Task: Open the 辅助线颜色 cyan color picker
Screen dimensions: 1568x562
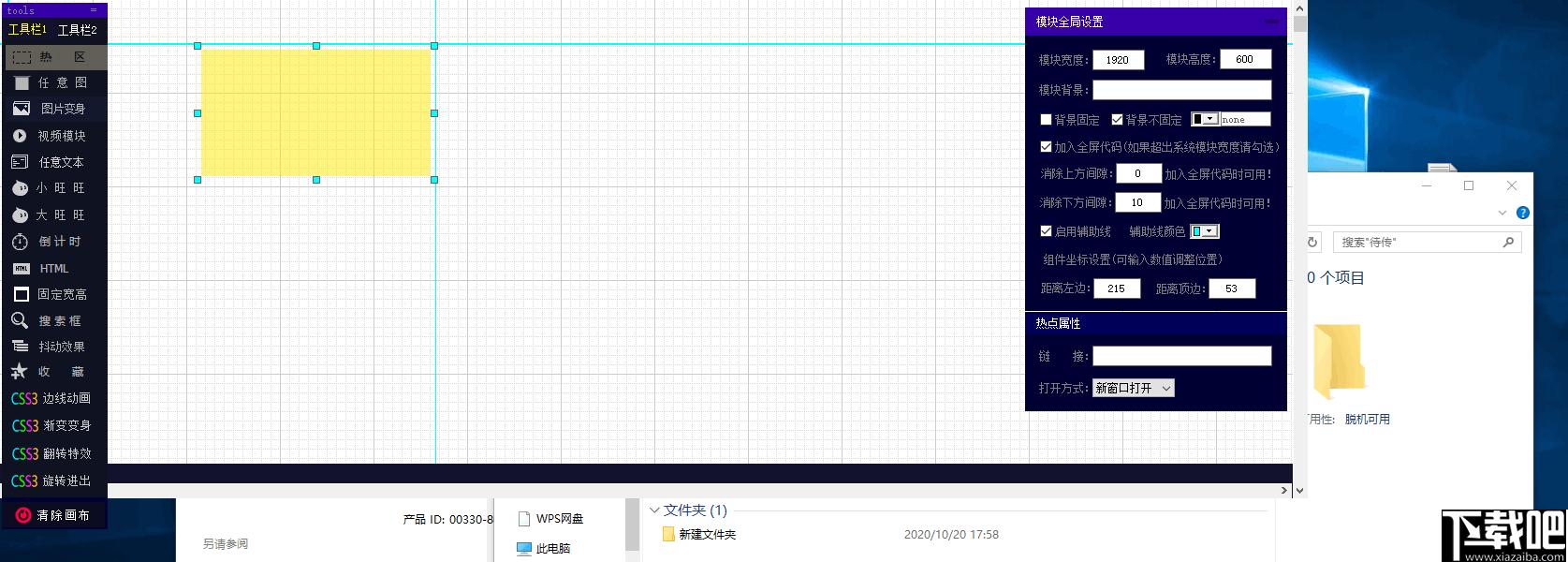Action: click(1205, 231)
